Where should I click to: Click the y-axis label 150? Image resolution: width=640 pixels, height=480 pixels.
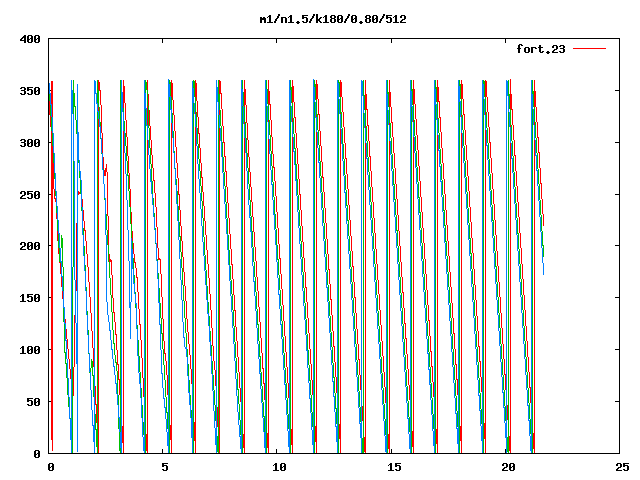[30, 298]
